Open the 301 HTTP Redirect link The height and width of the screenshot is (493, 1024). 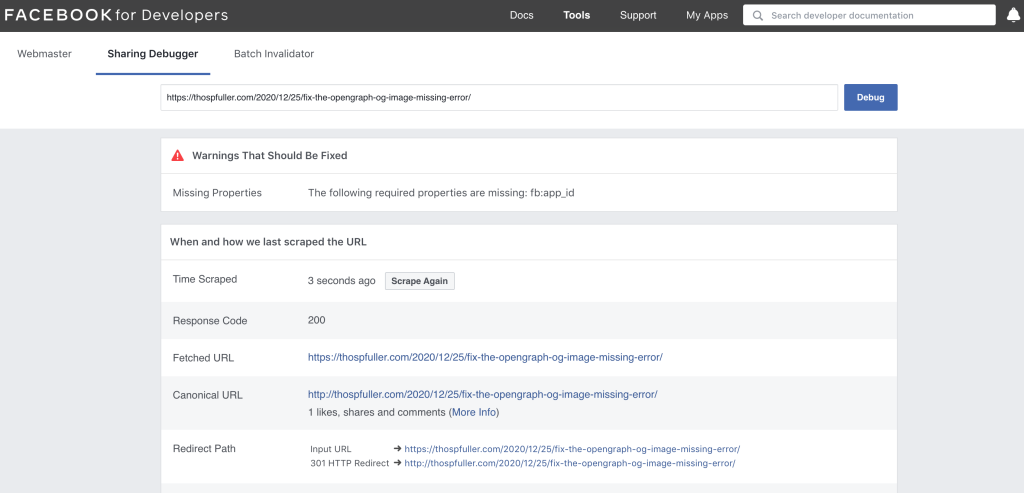[x=569, y=463]
